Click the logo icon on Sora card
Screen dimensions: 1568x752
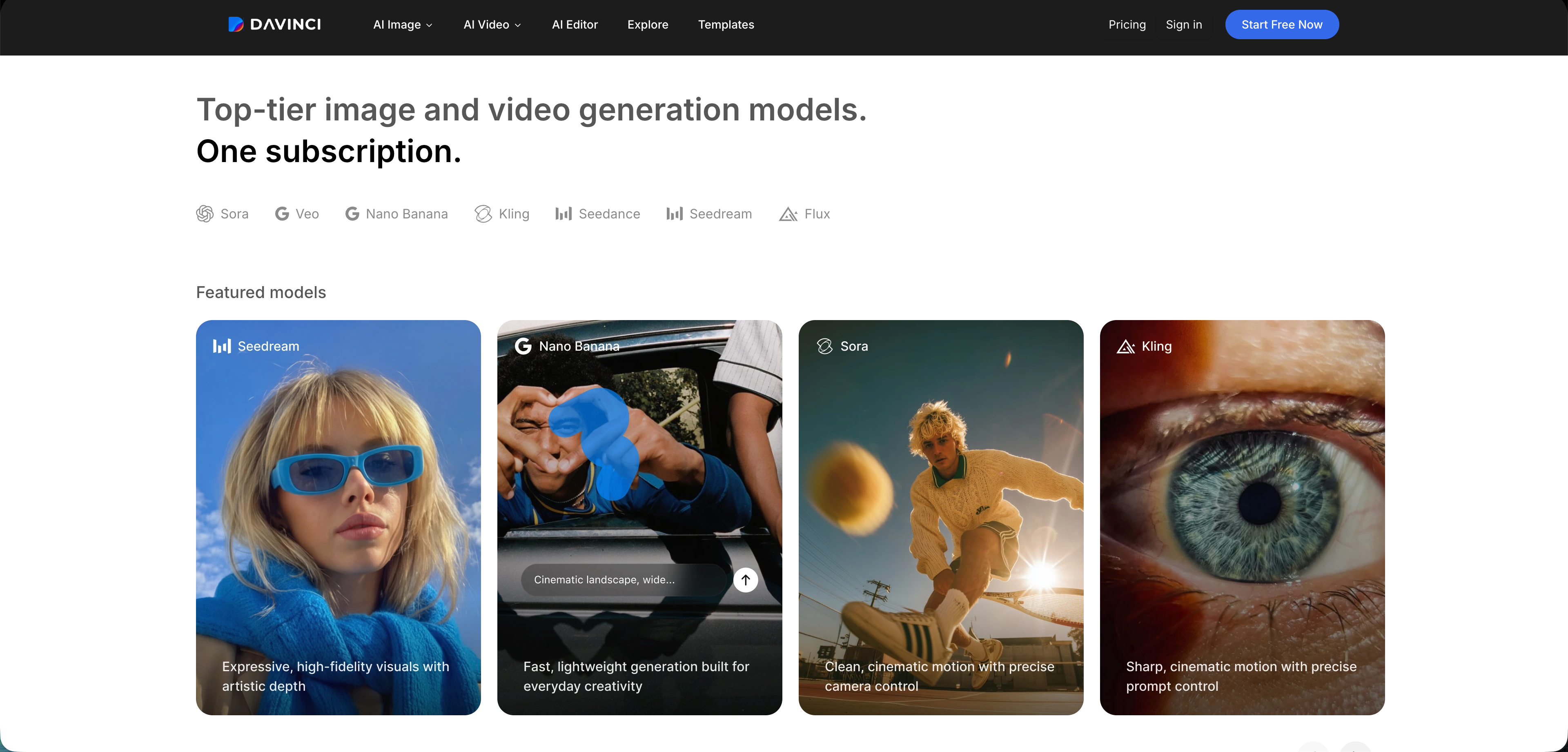pyautogui.click(x=825, y=346)
